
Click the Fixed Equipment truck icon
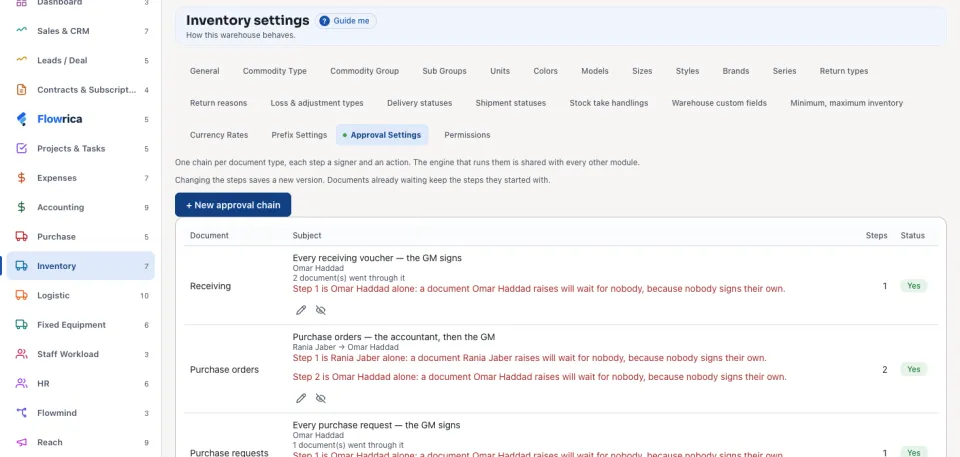21,325
